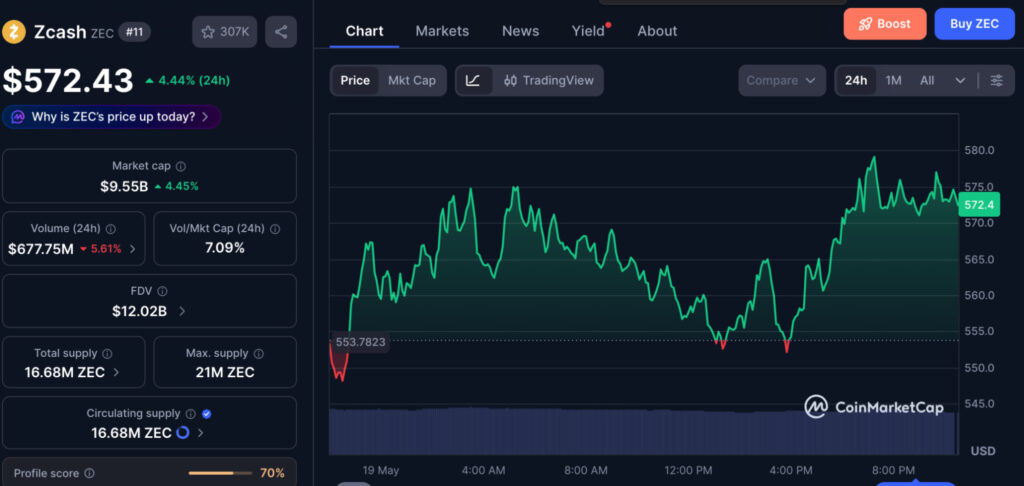Click the Profile score progress bar
Screen dimensions: 1024x486
tap(220, 473)
